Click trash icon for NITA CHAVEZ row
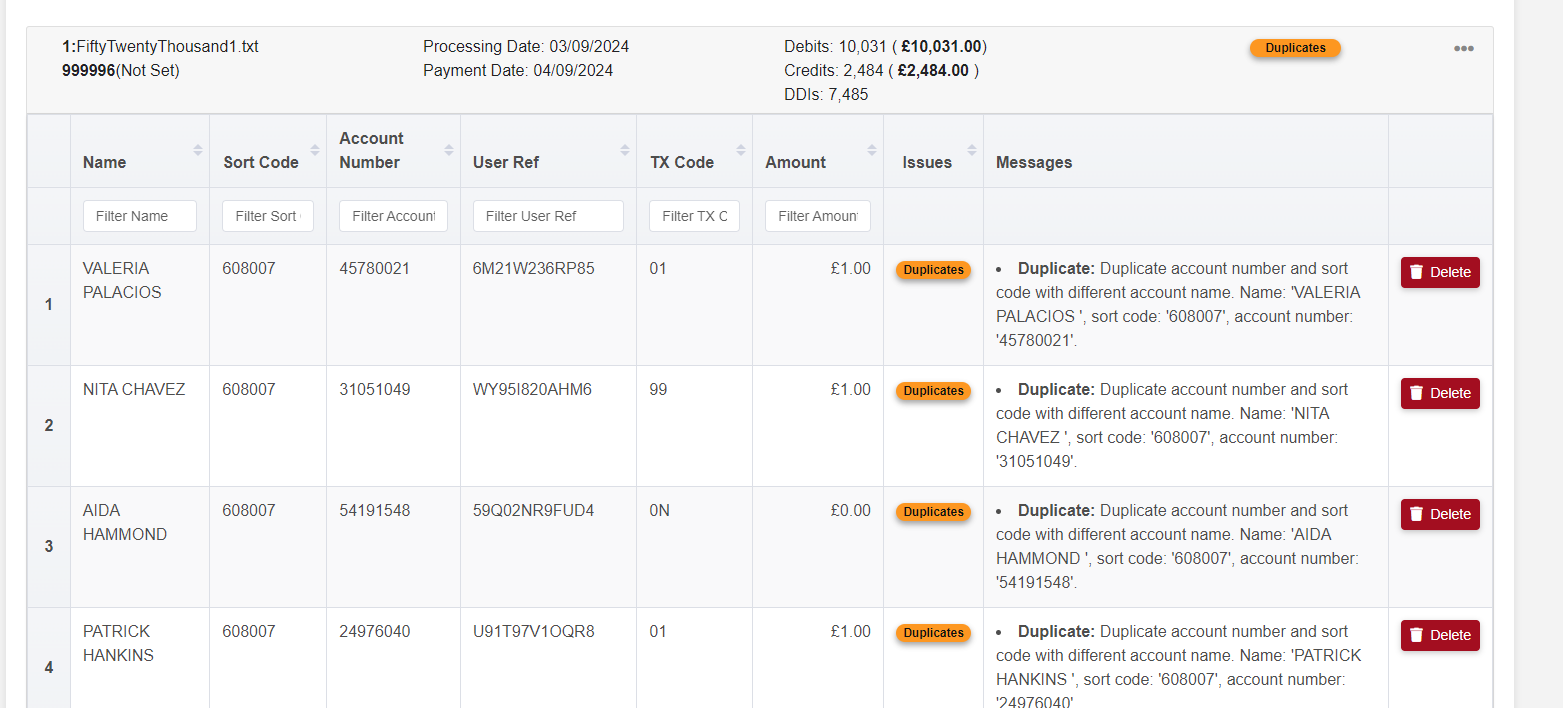Image resolution: width=1563 pixels, height=708 pixels. pos(1416,393)
